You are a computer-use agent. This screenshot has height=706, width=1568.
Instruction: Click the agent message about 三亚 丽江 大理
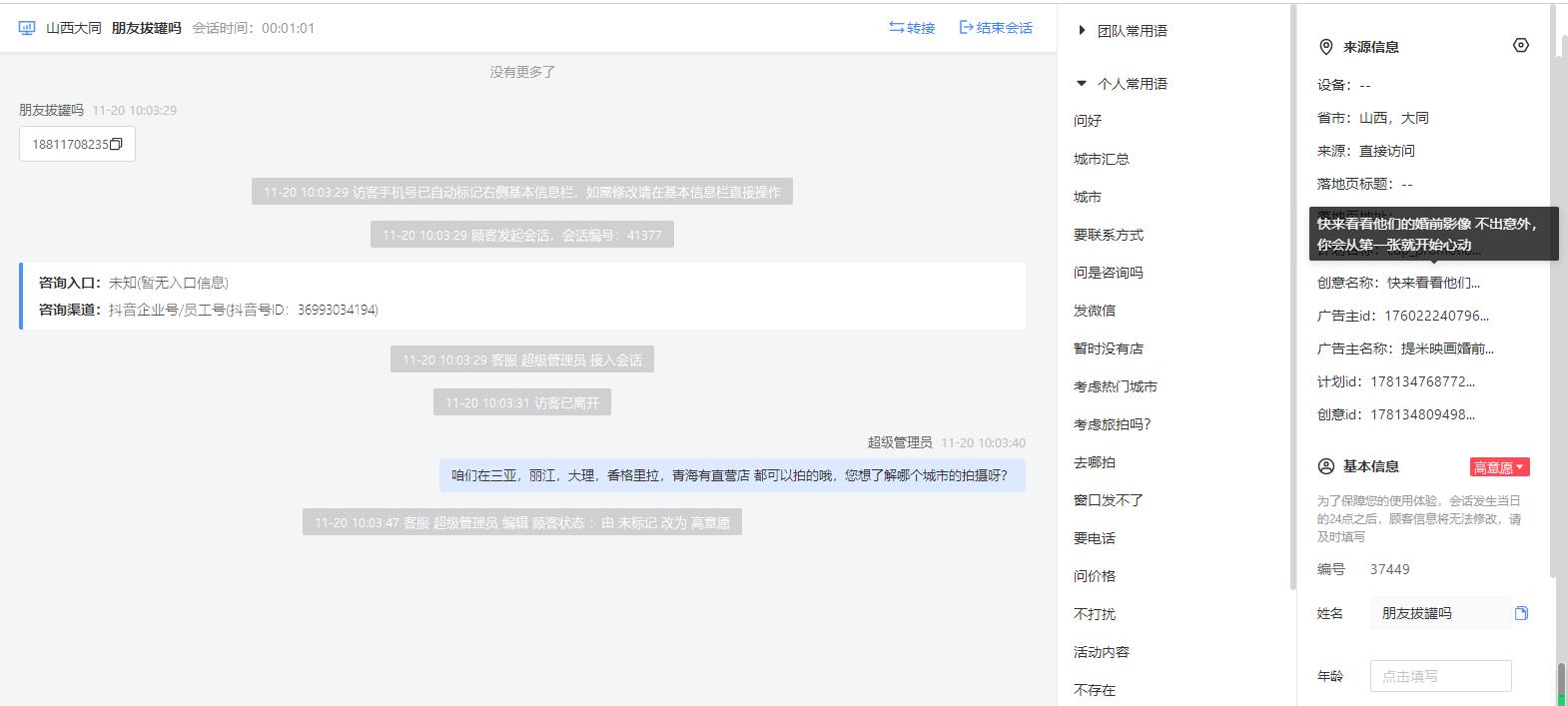click(x=732, y=475)
